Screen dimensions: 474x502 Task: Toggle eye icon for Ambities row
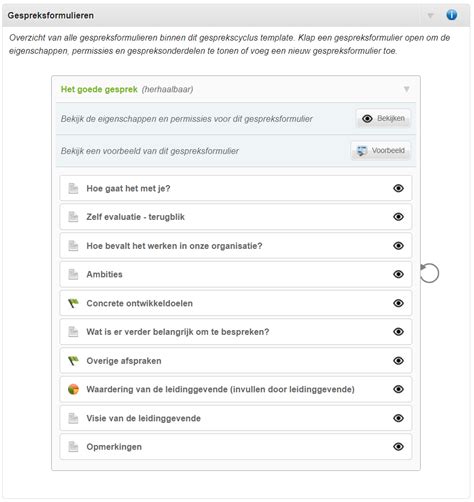click(398, 274)
